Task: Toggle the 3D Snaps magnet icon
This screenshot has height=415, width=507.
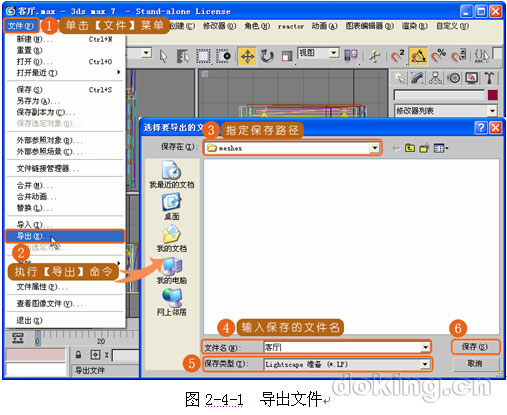Action: point(397,56)
